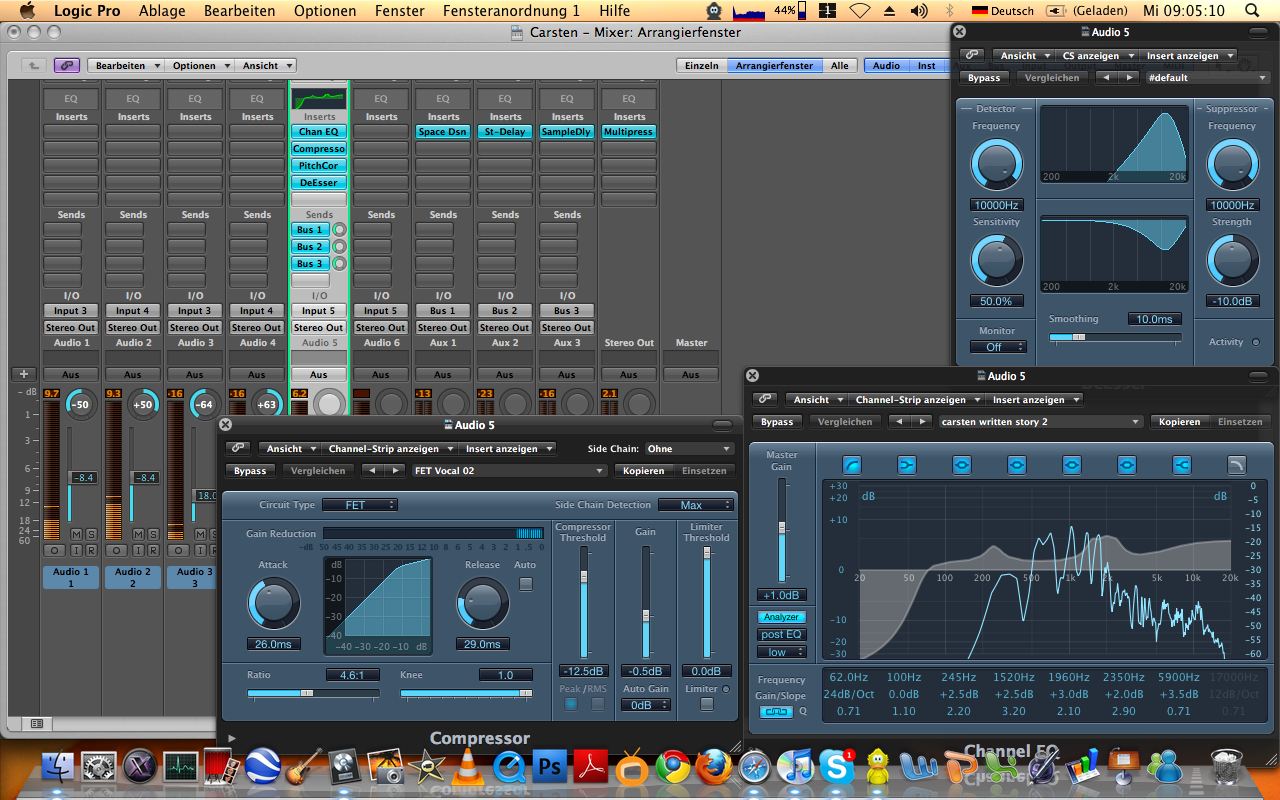The width and height of the screenshot is (1280, 800).
Task: Open the #default preset menu in DeEsser
Action: [1206, 77]
